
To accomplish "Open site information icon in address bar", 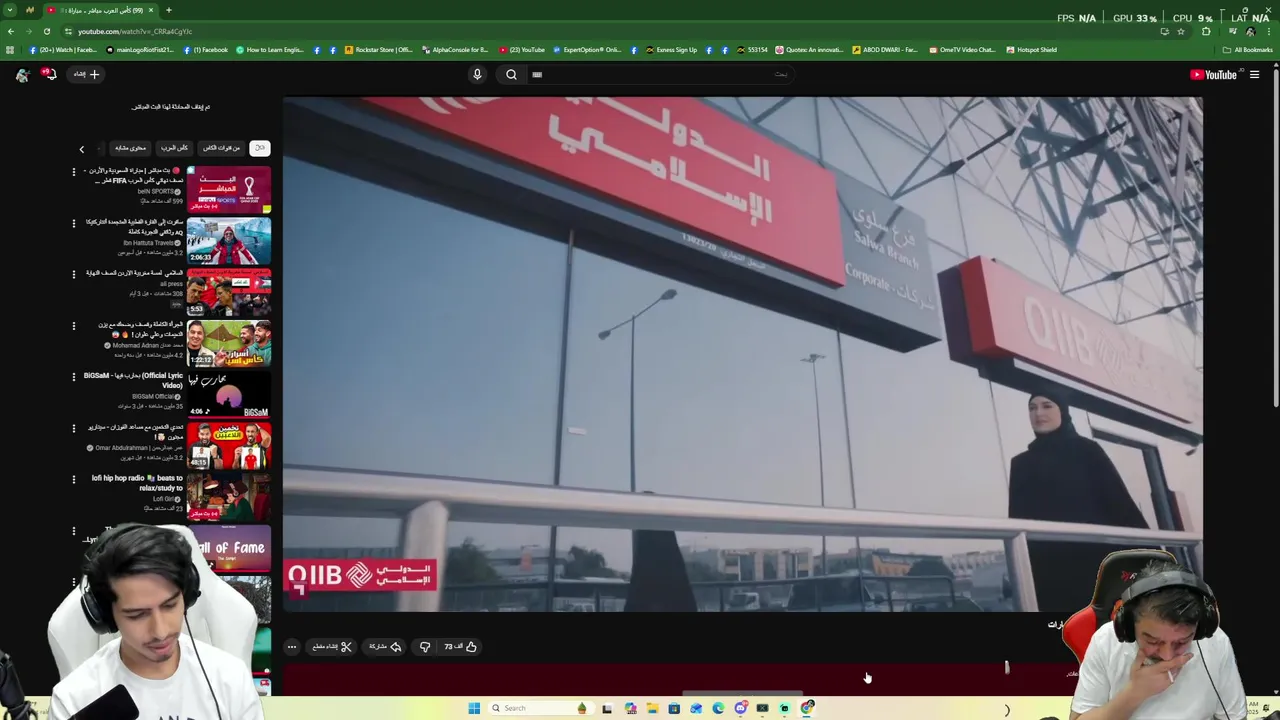I will (68, 31).
